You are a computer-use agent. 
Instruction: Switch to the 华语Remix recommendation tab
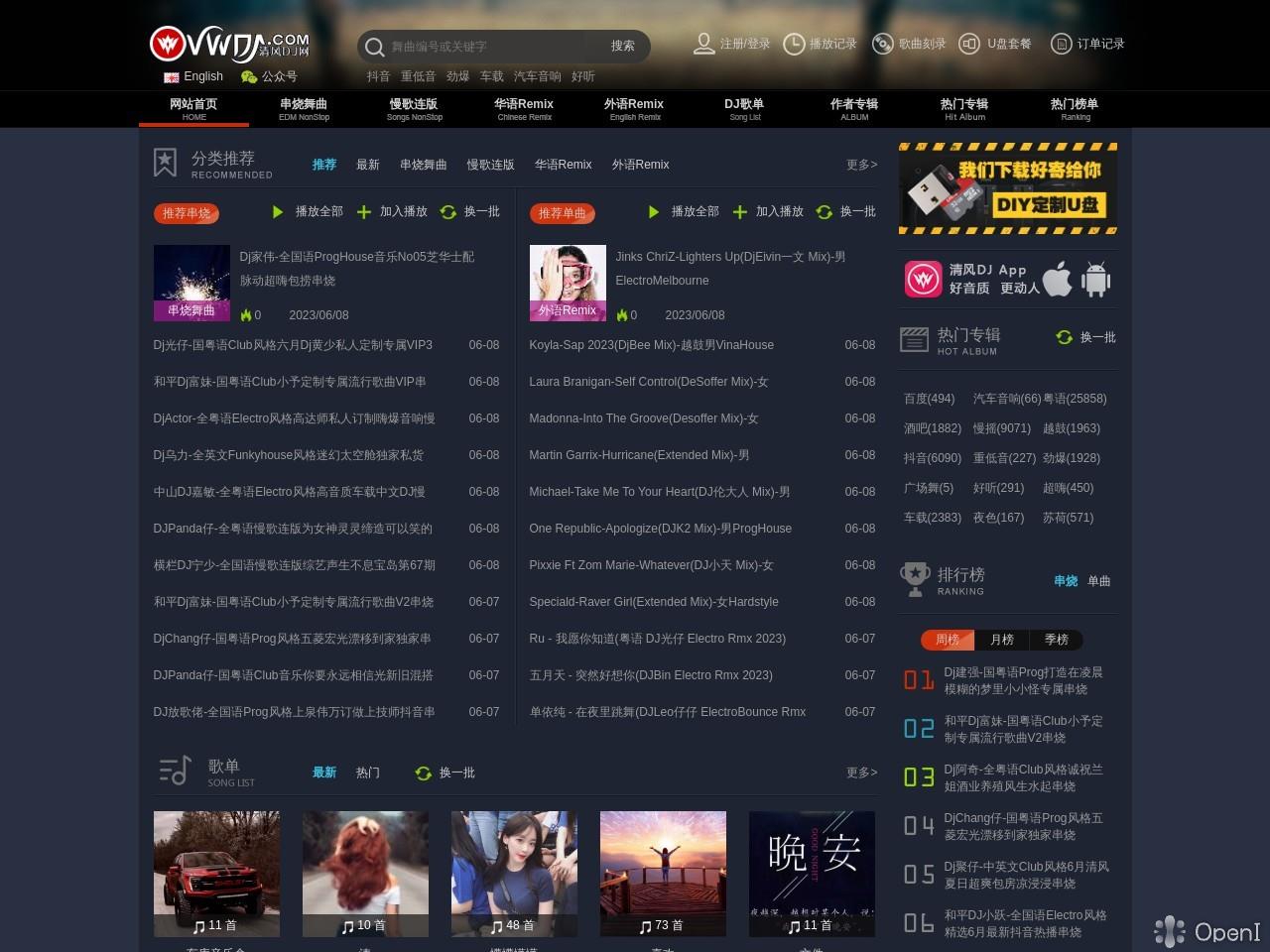563,165
